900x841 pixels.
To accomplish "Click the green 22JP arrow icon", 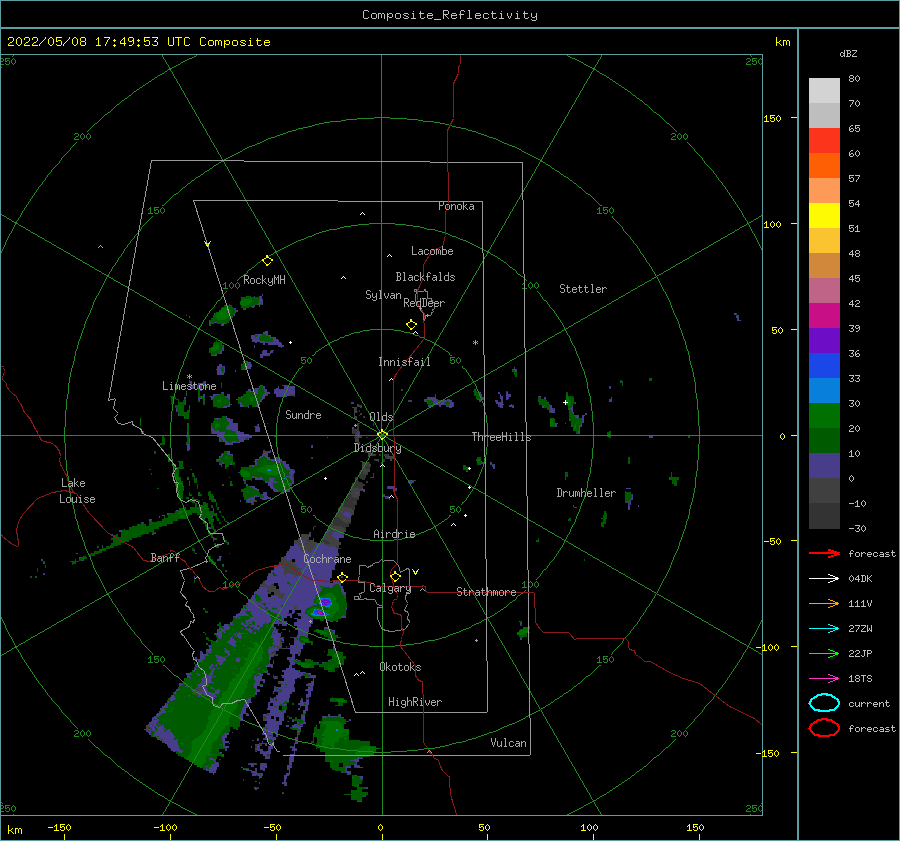I will tap(824, 653).
